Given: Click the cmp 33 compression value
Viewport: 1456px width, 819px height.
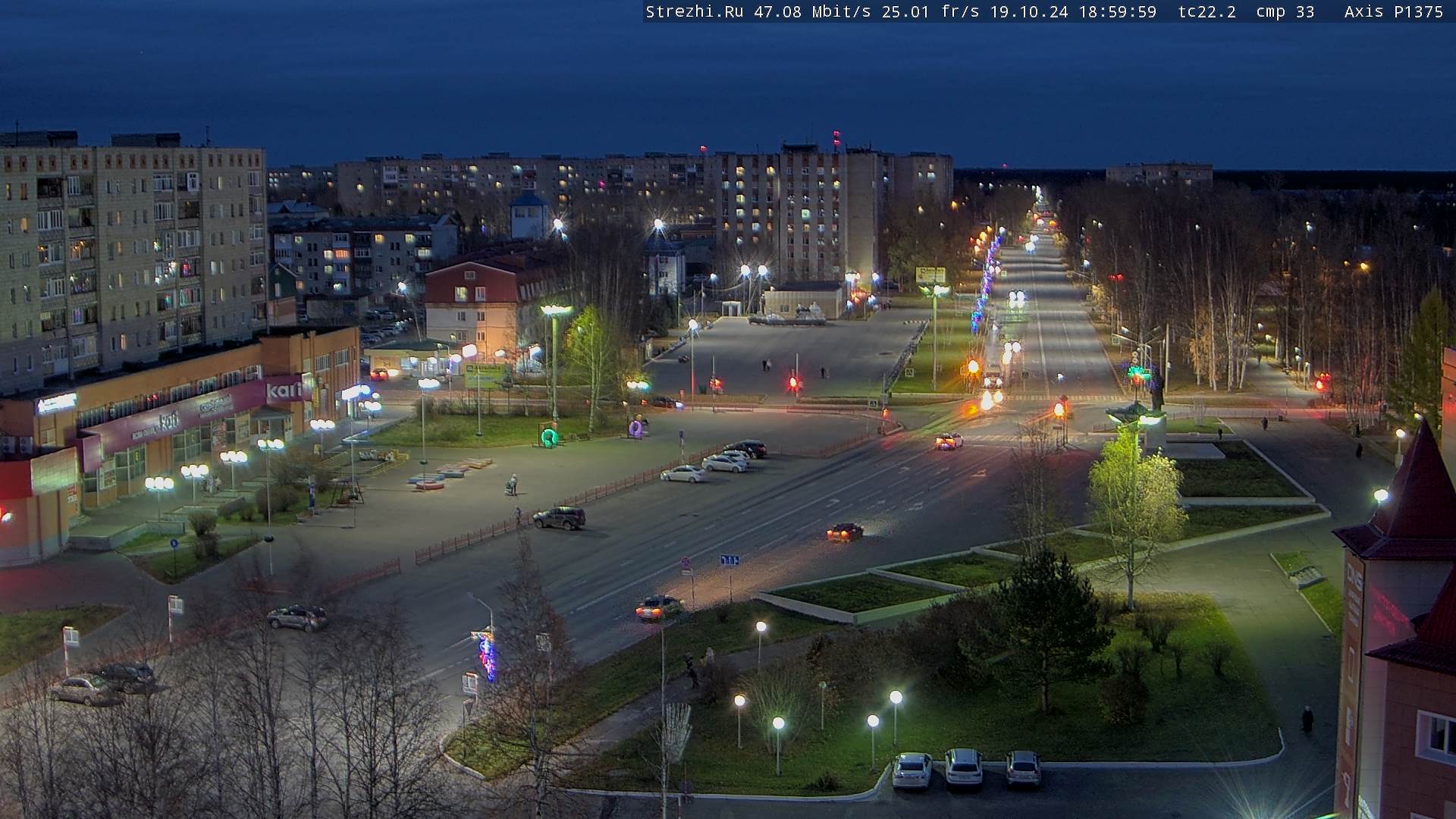Looking at the screenshot, I should [x=1285, y=12].
